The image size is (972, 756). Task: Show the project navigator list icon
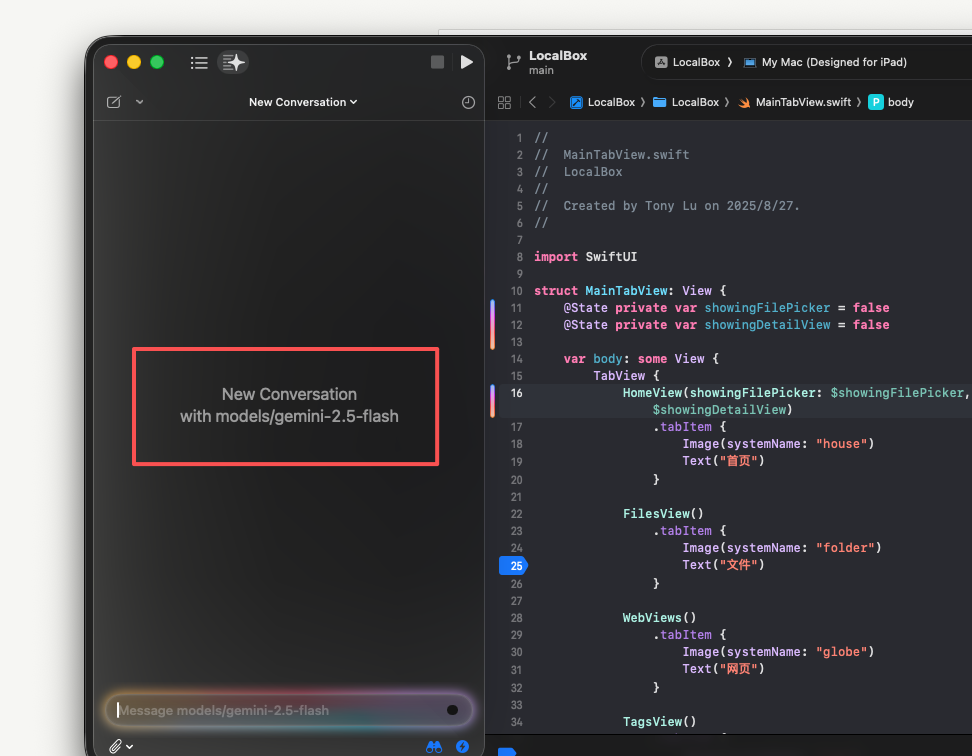199,63
